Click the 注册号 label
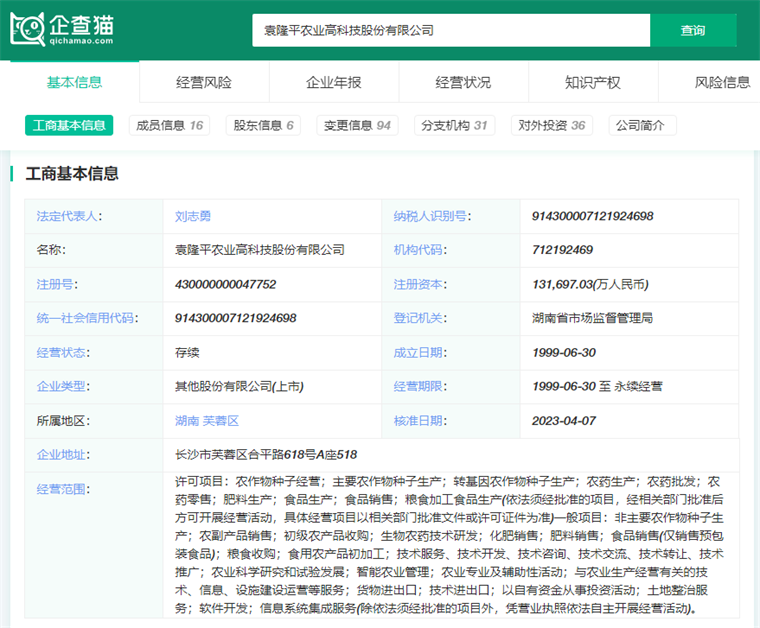Viewport: 760px width, 628px height. tap(57, 284)
